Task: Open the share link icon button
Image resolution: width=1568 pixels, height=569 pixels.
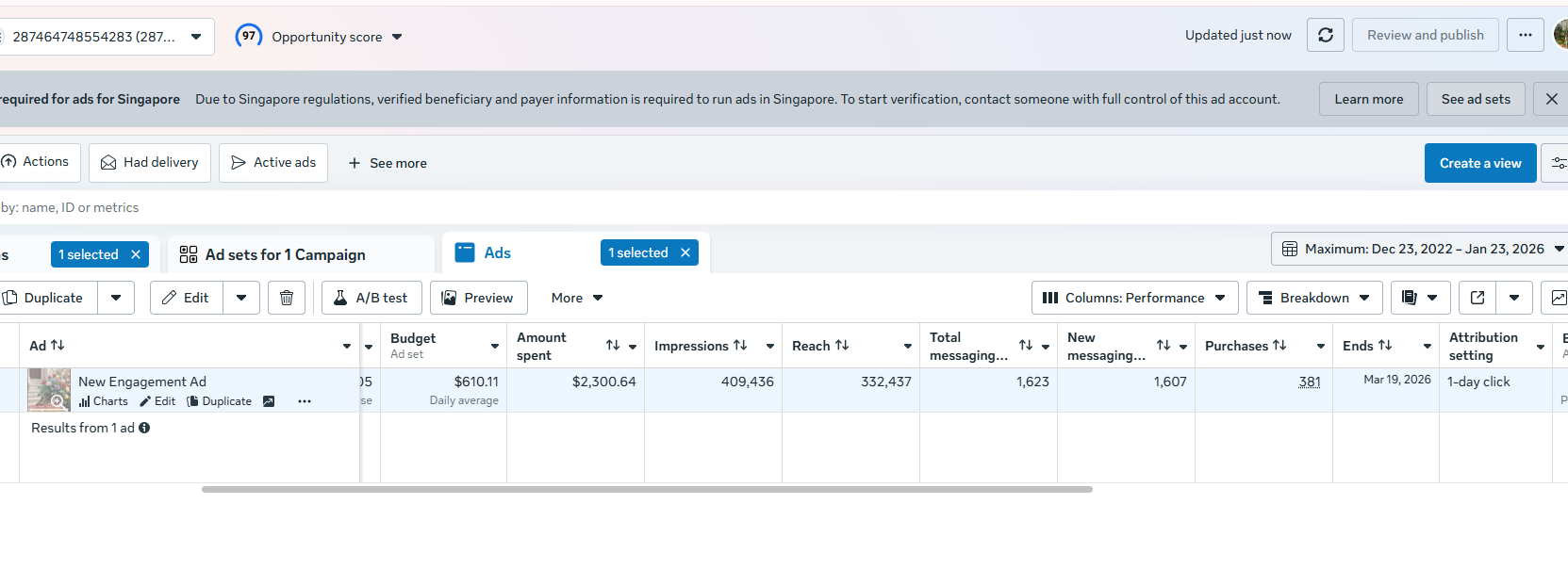Action: (1477, 298)
